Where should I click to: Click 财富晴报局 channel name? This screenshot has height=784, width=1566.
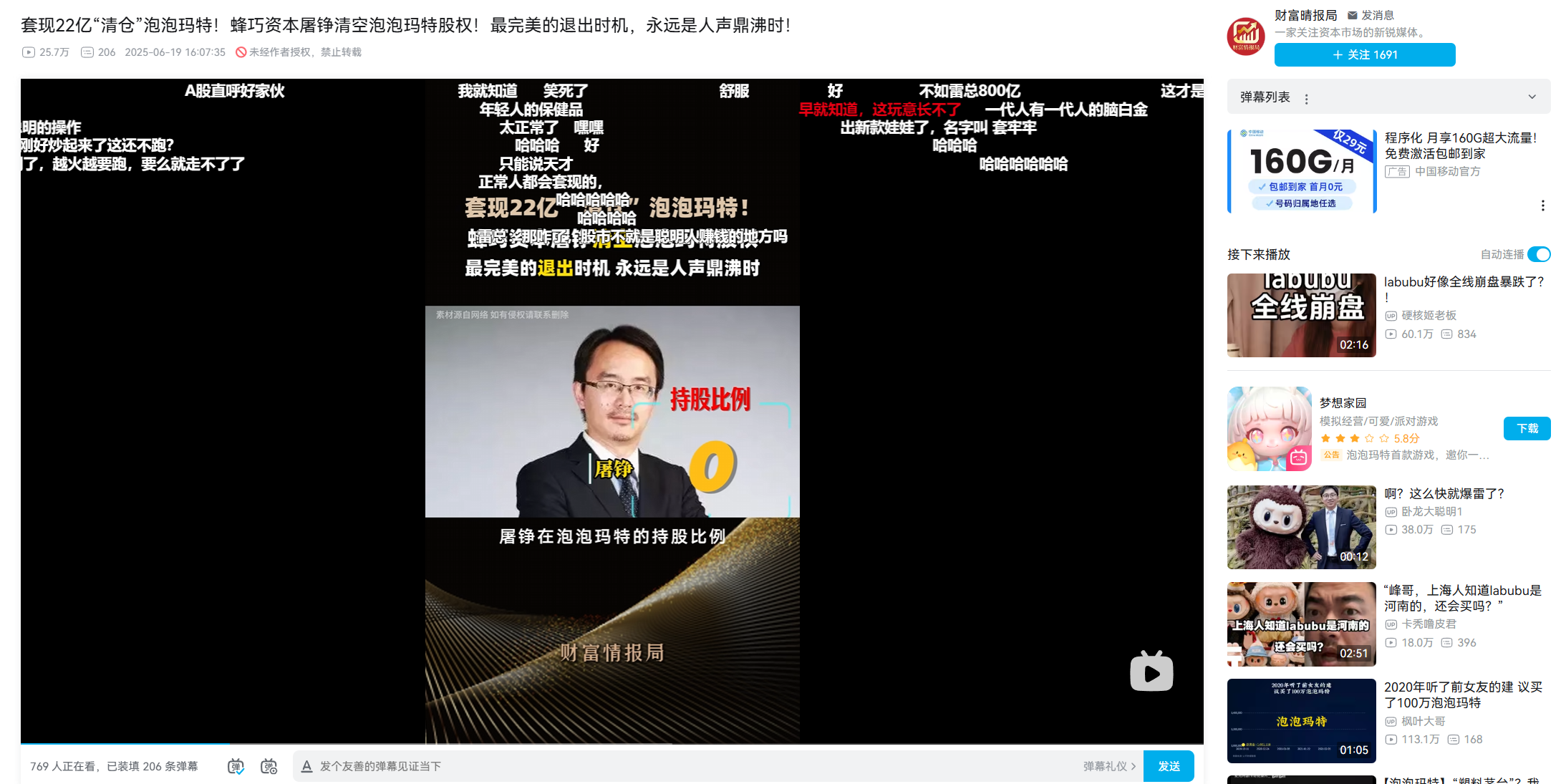point(1305,15)
